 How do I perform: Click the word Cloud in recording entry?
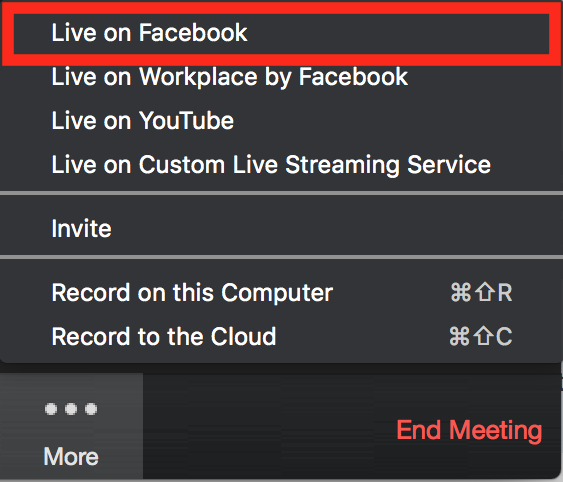pos(243,337)
